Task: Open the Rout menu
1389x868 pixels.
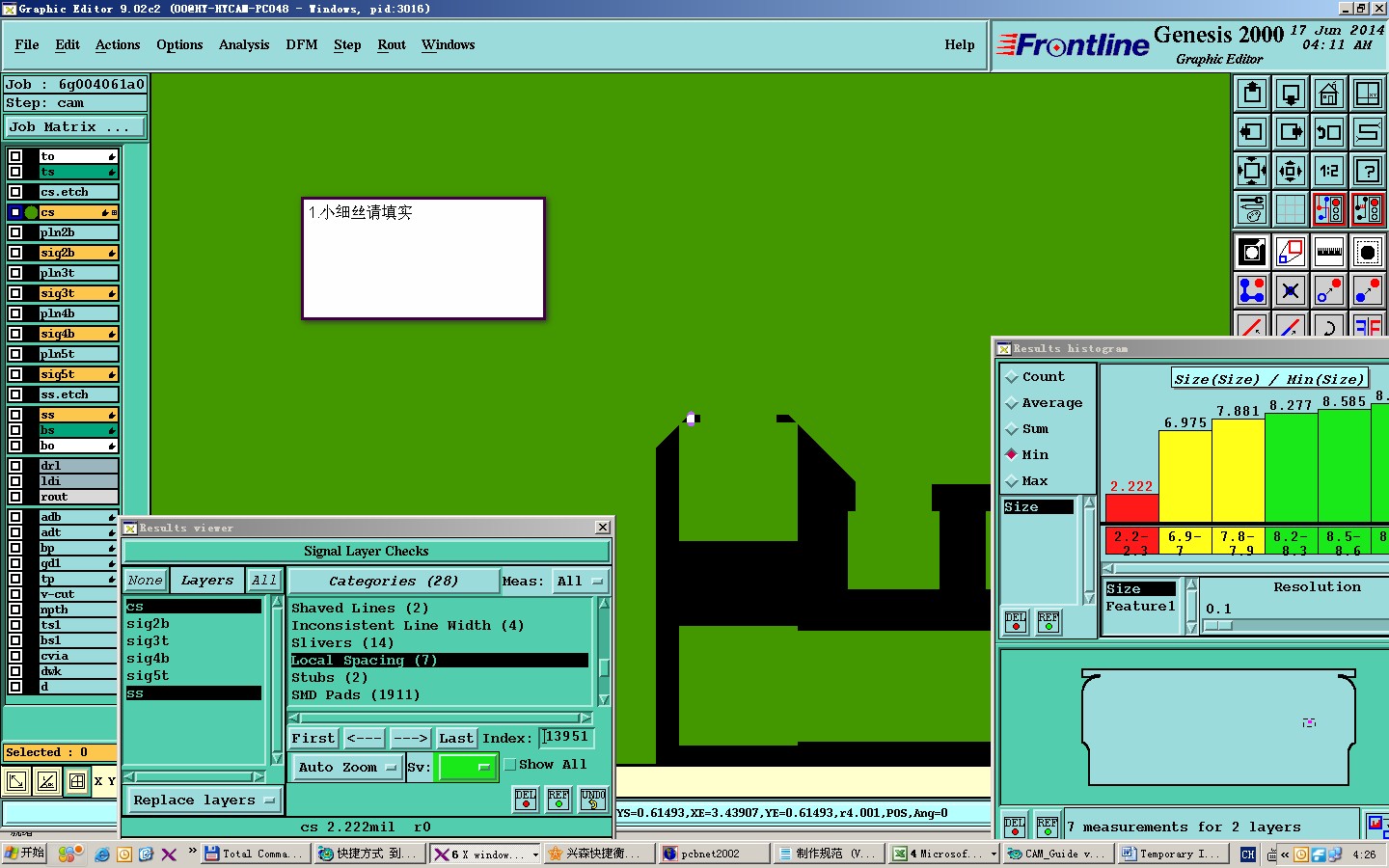Action: (392, 45)
